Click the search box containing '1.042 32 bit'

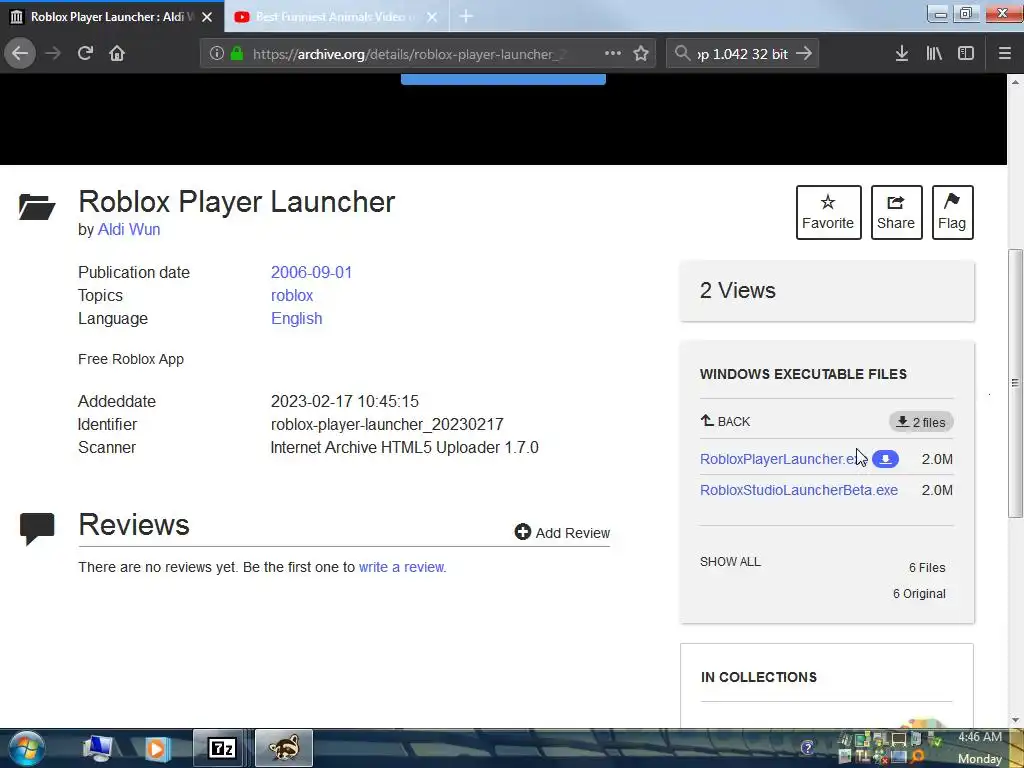[743, 54]
